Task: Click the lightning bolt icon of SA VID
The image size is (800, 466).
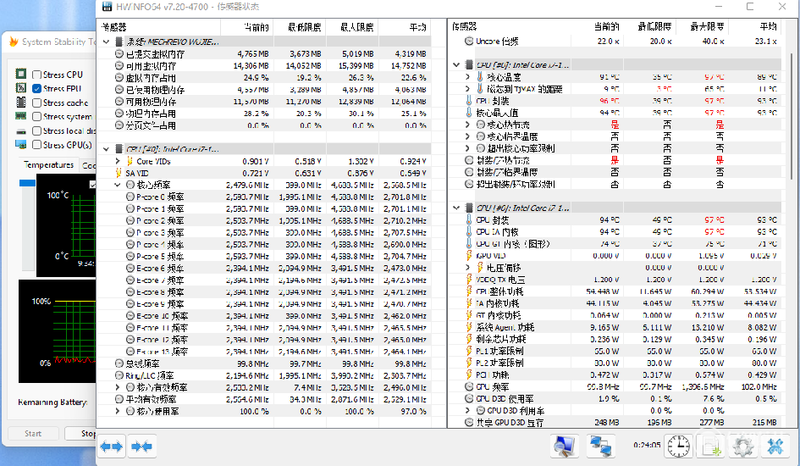Action: [119, 173]
